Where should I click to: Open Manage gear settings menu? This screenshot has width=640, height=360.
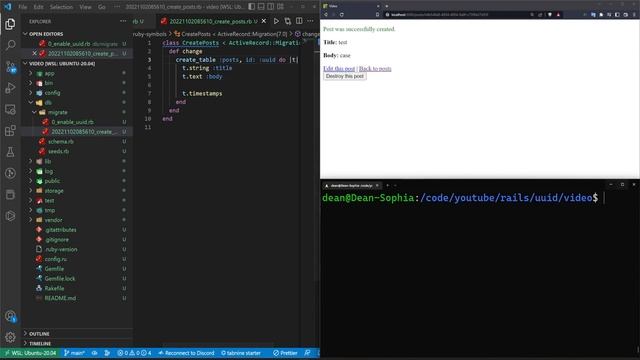pos(10,337)
